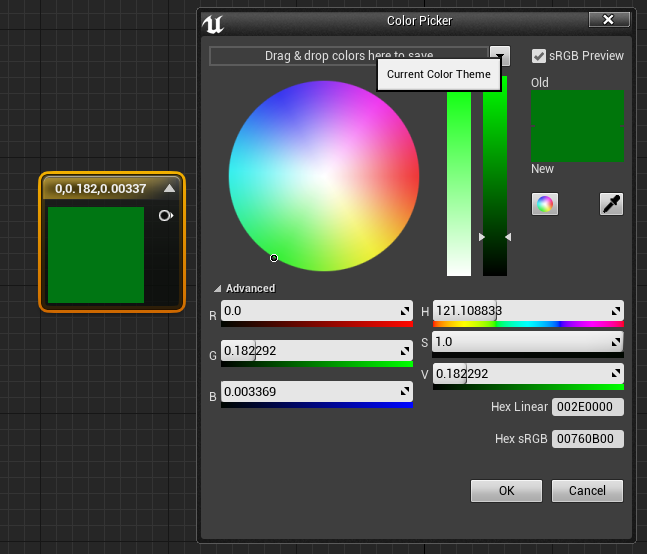Click the B field's expand arrow

[x=405, y=391]
